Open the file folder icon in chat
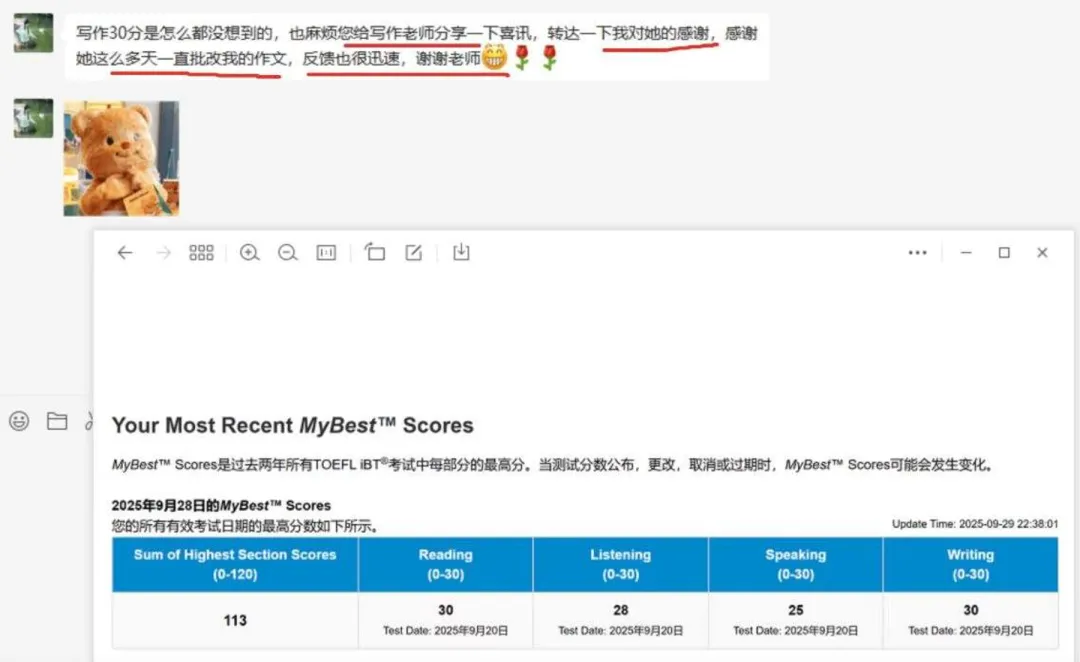1080x662 pixels. [57, 420]
